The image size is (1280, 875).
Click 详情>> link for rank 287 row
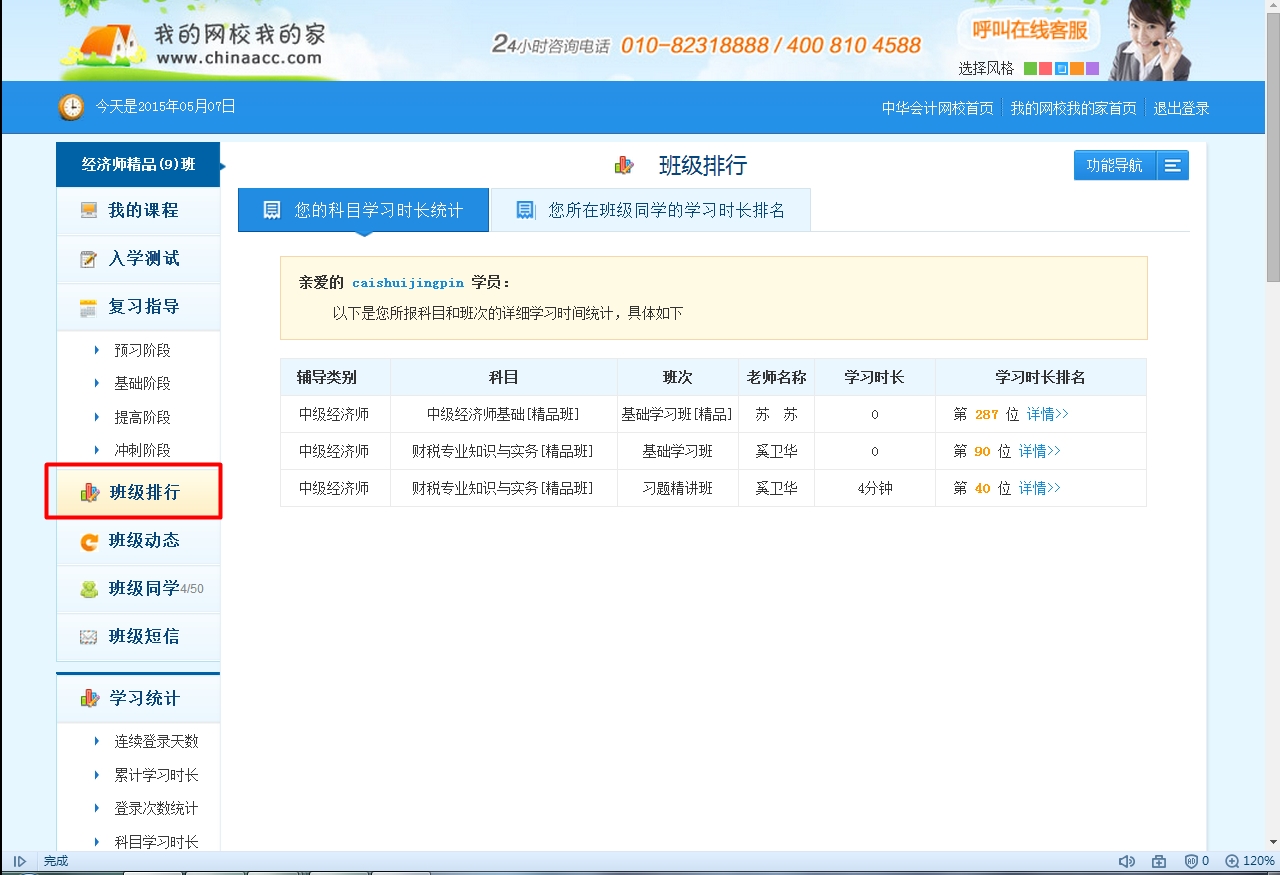coord(1047,414)
